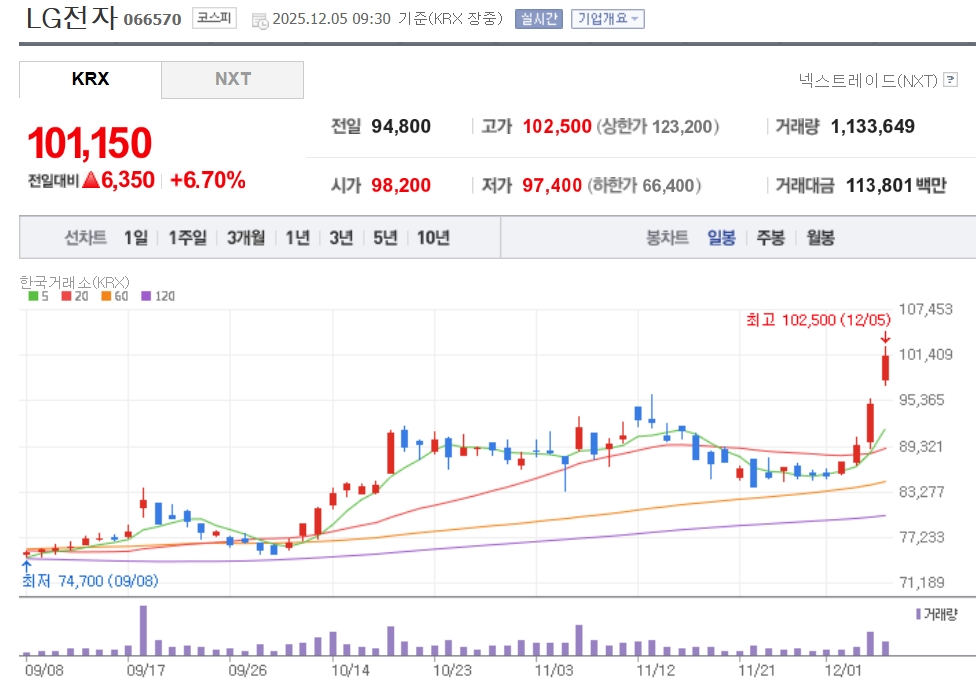976x700 pixels.
Task: Click the orange 60-day moving average swatch
Action: click(x=106, y=296)
